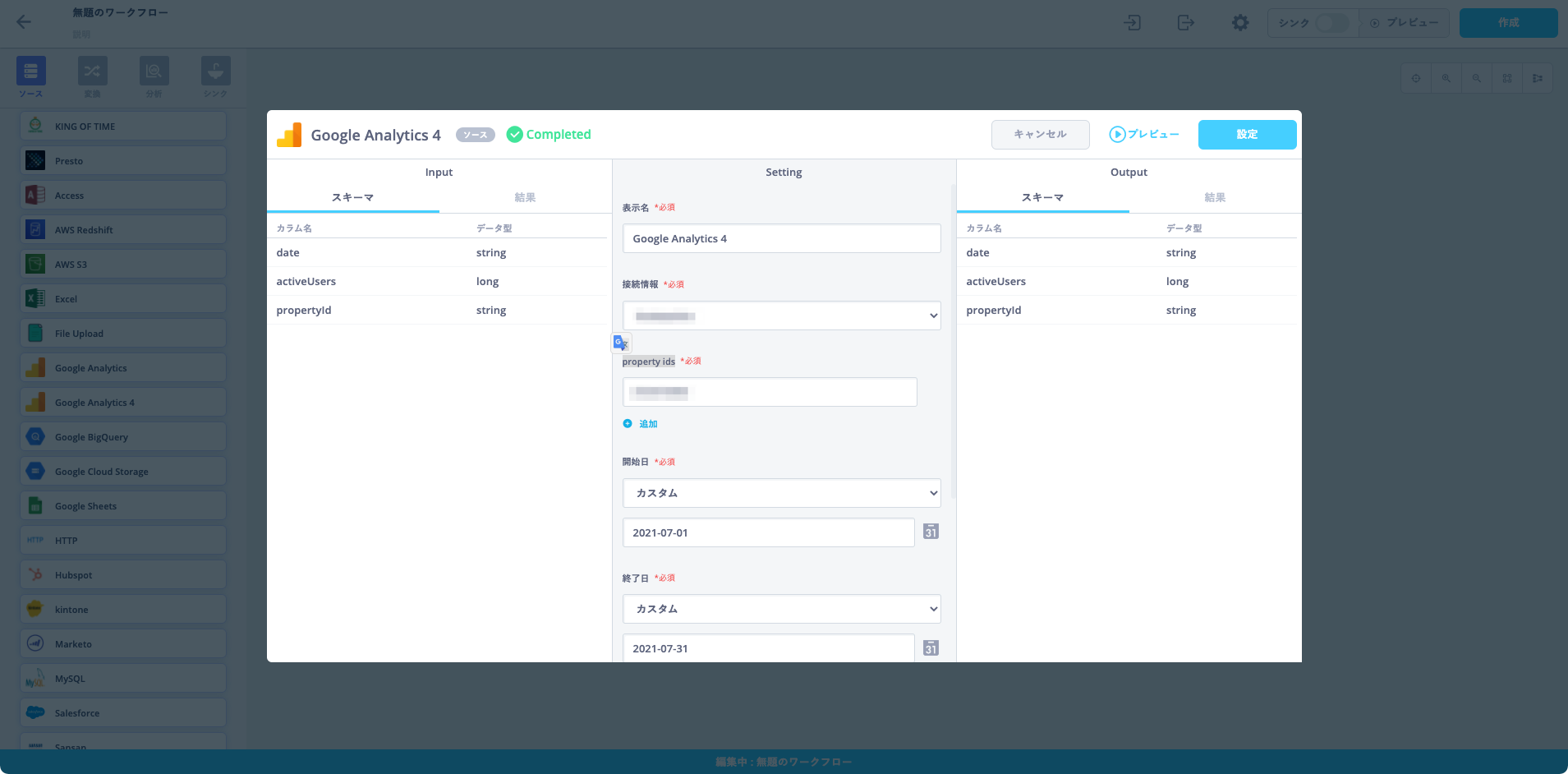Switch Output panel to 結果 tab
This screenshot has height=774, width=1568.
pos(1215,197)
